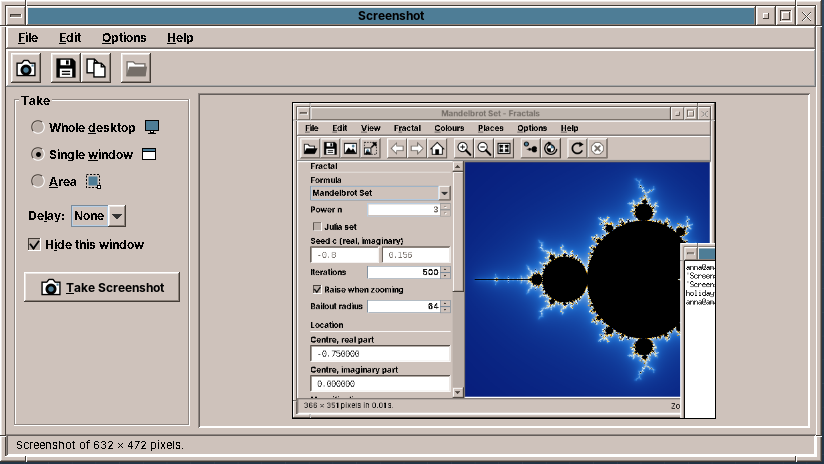Screen dimensions: 824x464
Task: Click the Power n spinner arrows
Action: [446, 210]
